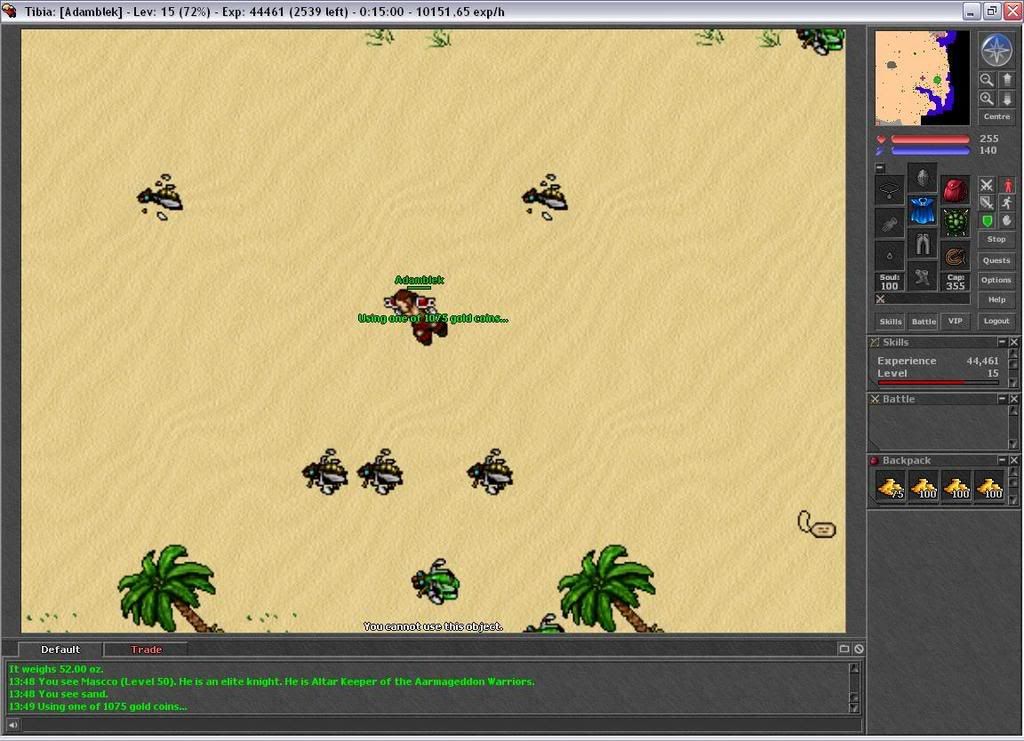Enable full attack fight mode
The height and width of the screenshot is (741, 1024).
click(987, 185)
